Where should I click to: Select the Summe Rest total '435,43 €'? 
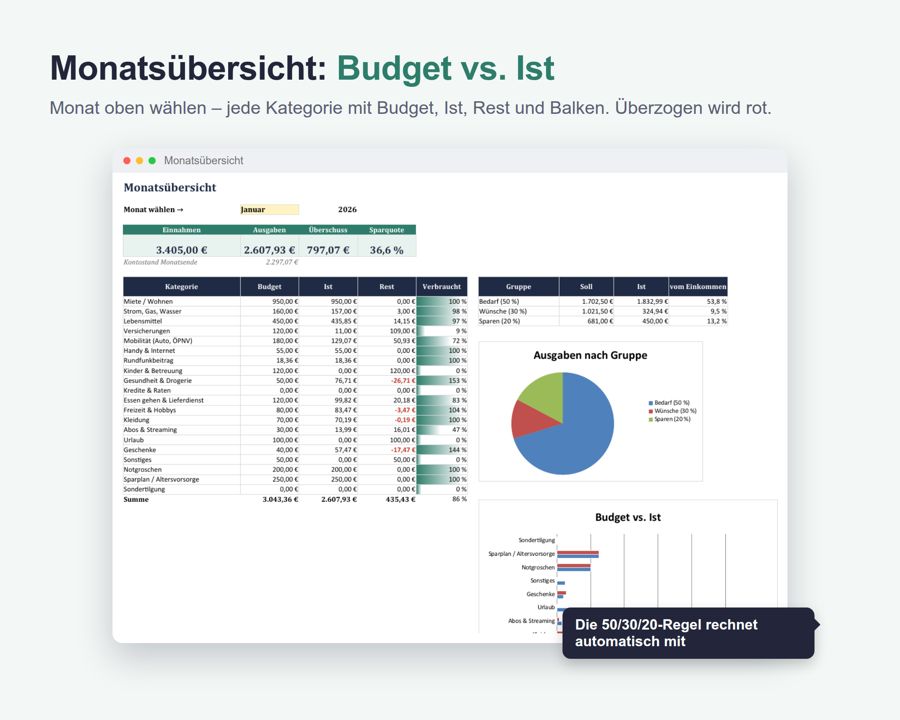401,500
